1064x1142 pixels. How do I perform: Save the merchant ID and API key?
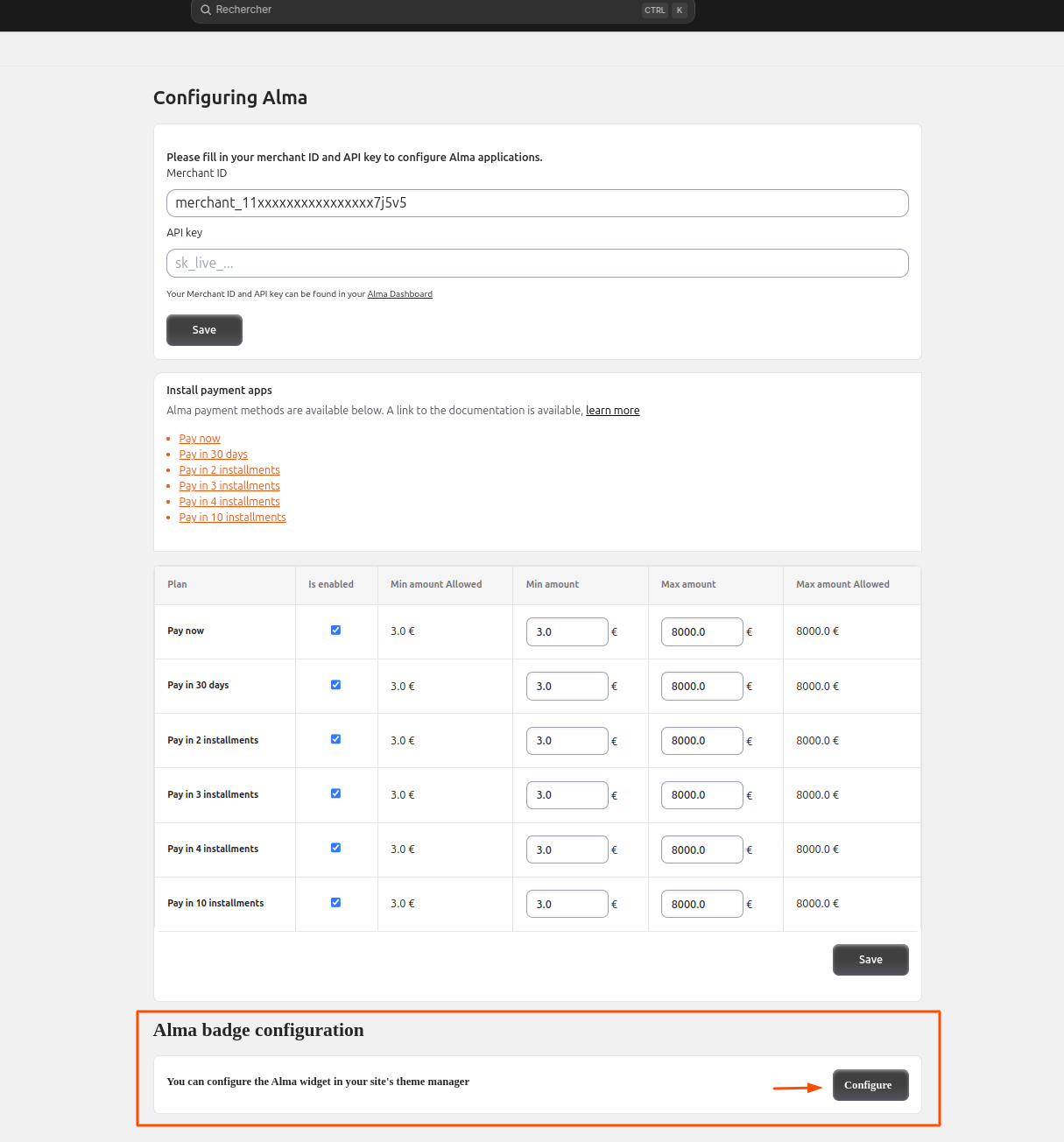pos(204,330)
